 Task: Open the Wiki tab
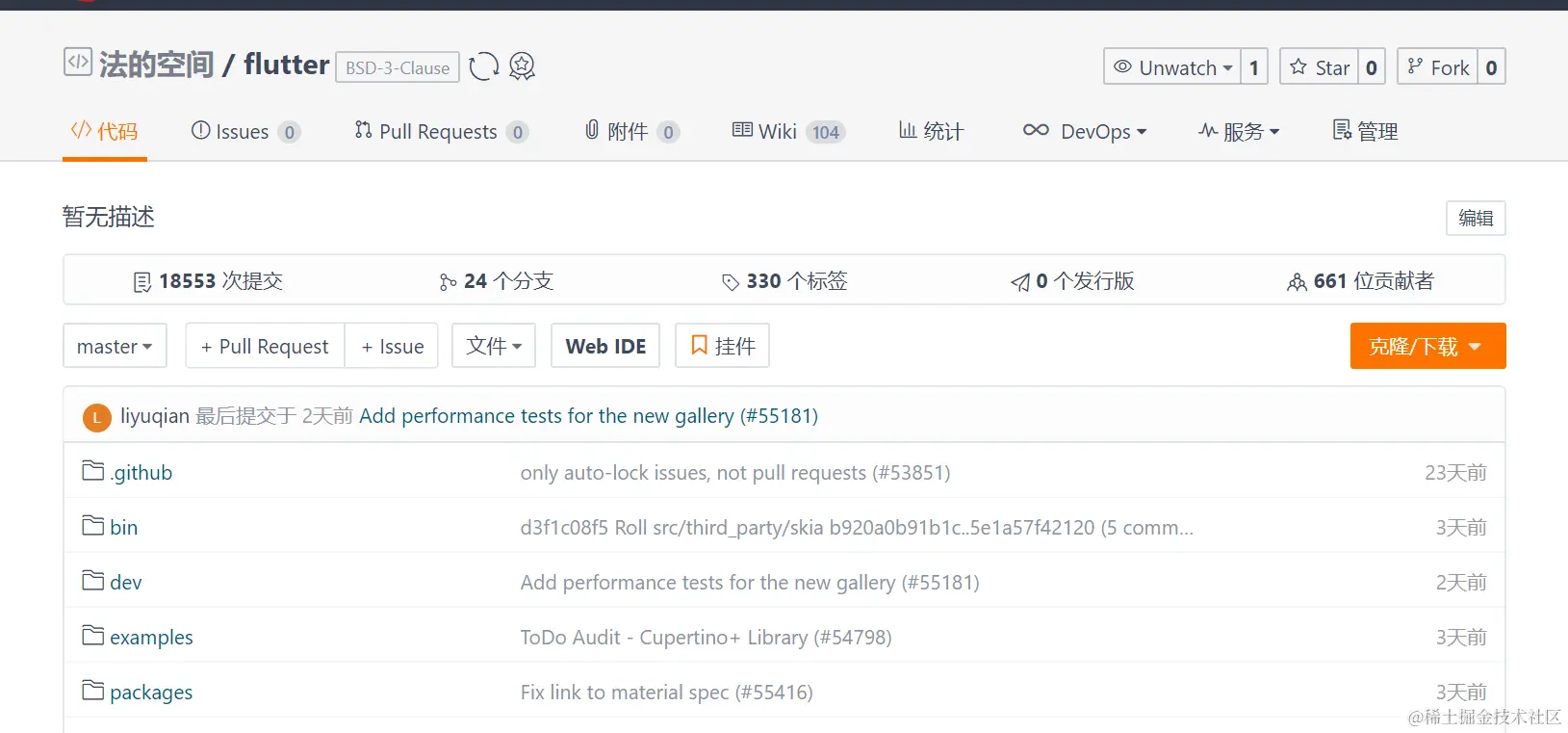click(788, 132)
